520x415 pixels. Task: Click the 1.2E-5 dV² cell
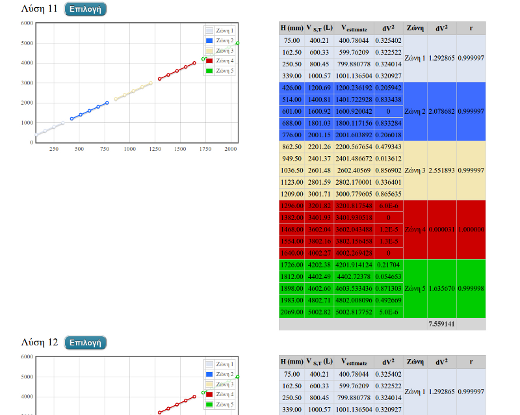388,229
